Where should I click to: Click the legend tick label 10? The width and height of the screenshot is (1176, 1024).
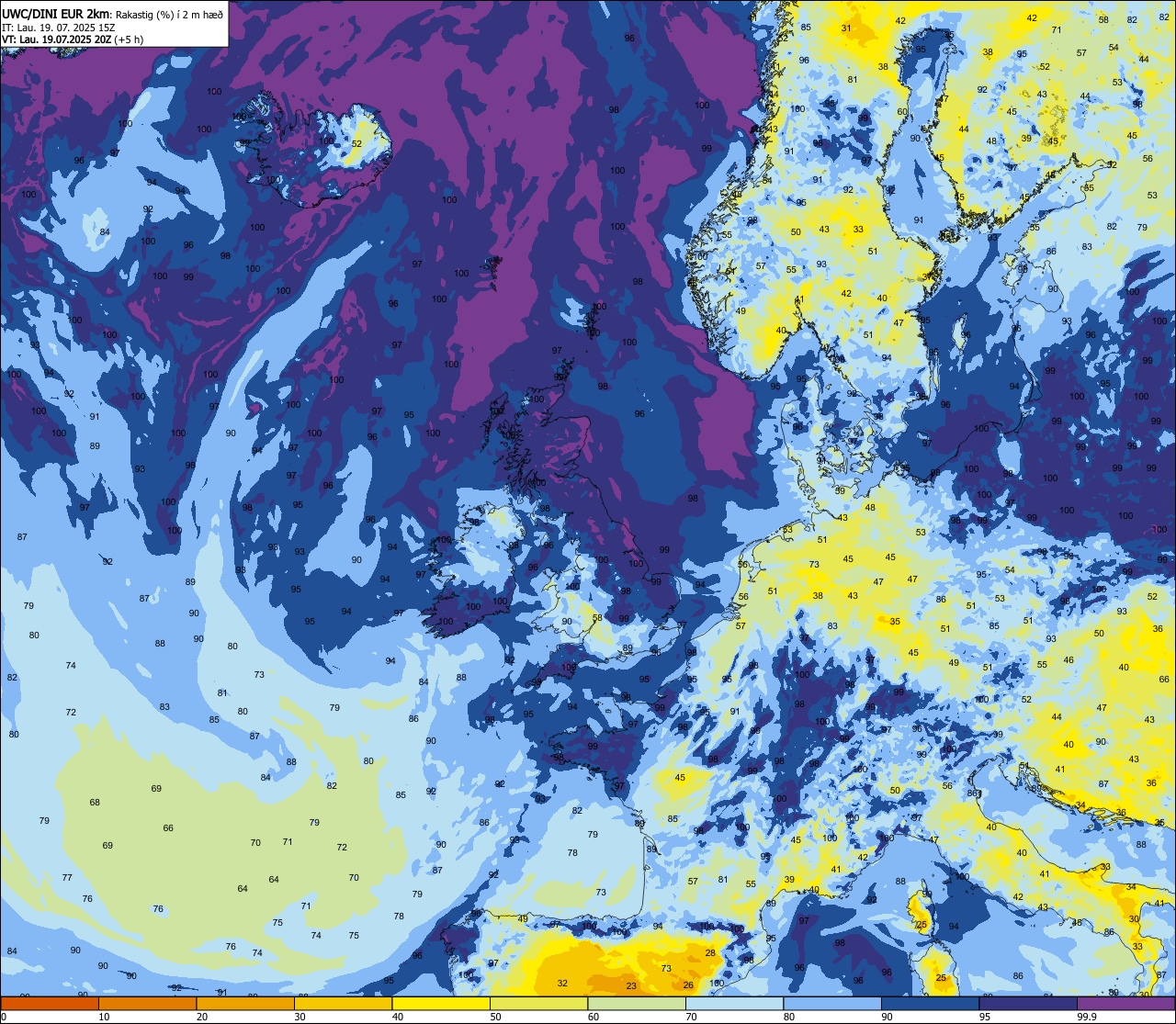[x=104, y=1017]
